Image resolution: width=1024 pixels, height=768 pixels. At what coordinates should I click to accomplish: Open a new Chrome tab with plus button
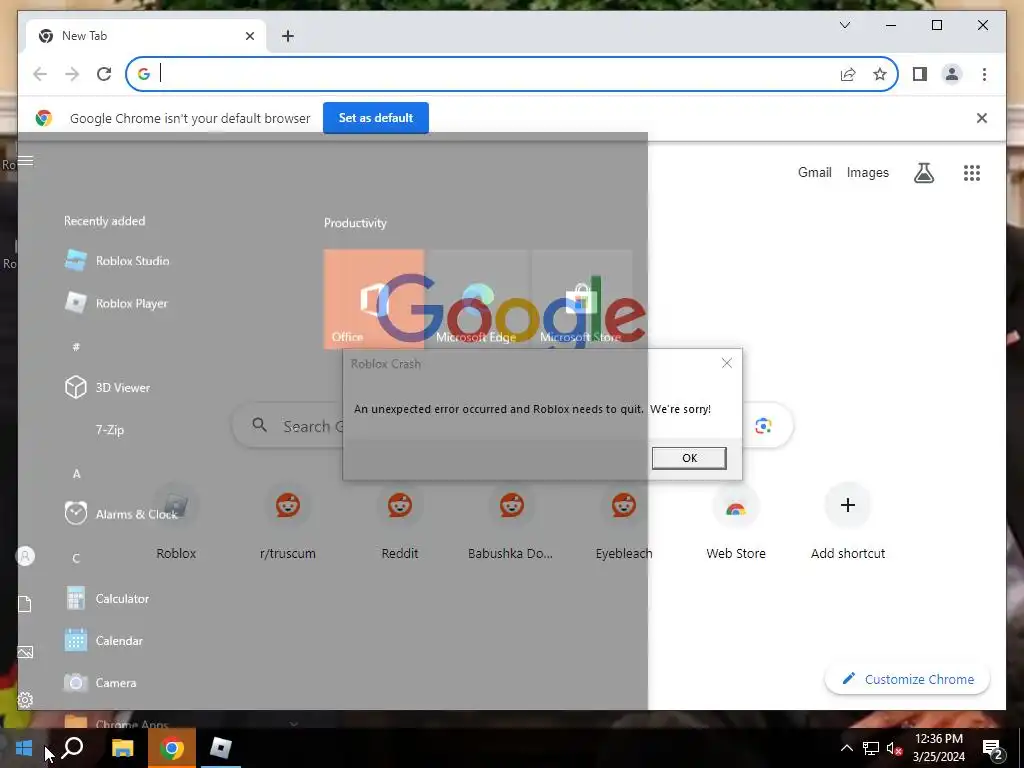(x=288, y=36)
